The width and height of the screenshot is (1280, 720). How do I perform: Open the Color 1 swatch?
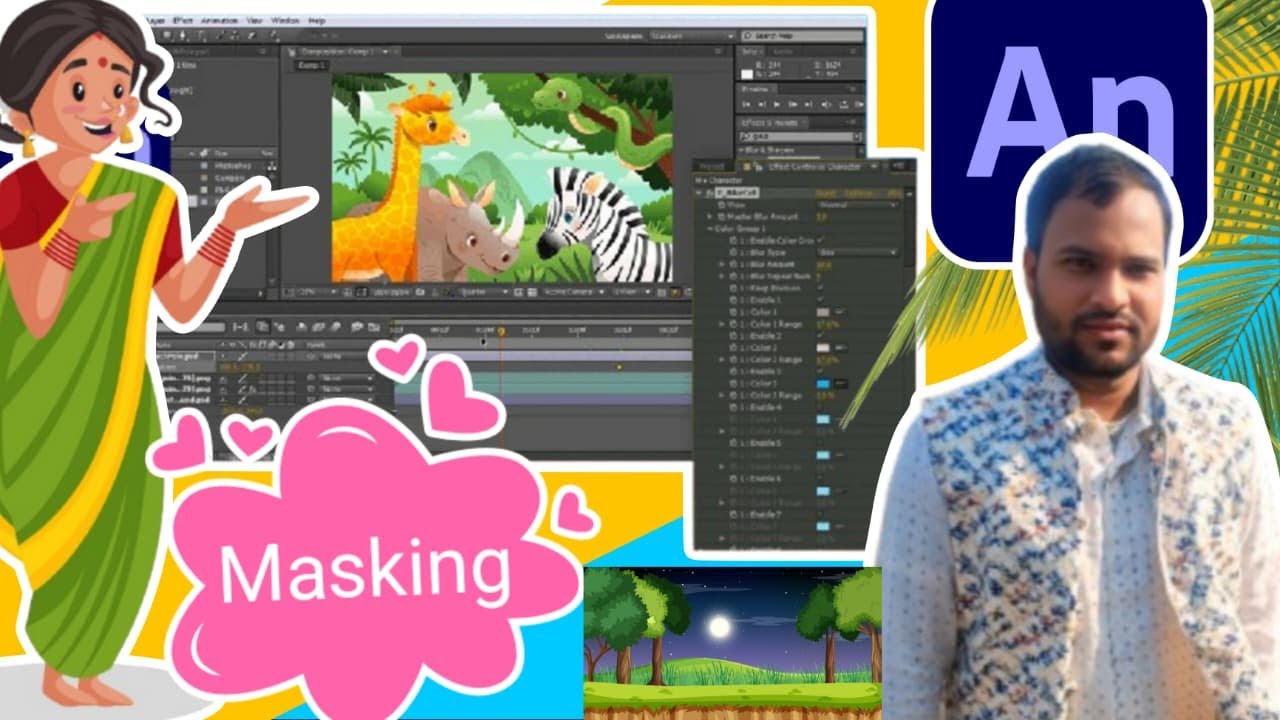click(x=822, y=311)
